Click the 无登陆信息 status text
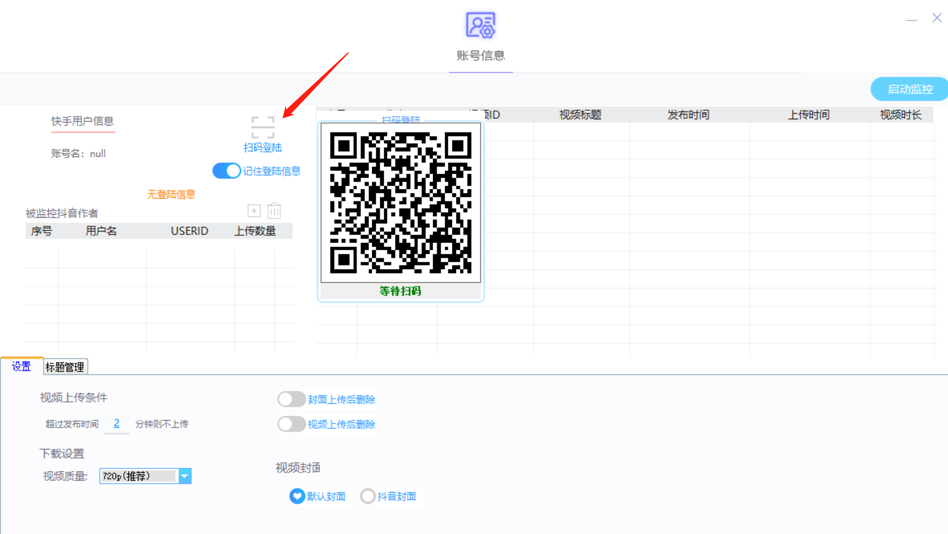The height and width of the screenshot is (534, 948). coord(171,194)
